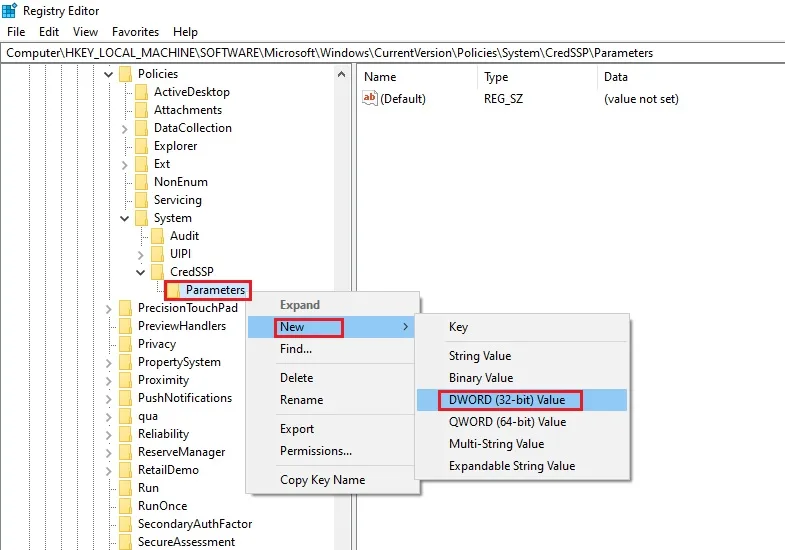Image resolution: width=785 pixels, height=550 pixels.
Task: Click the DataCollection folder icon
Action: [x=142, y=128]
